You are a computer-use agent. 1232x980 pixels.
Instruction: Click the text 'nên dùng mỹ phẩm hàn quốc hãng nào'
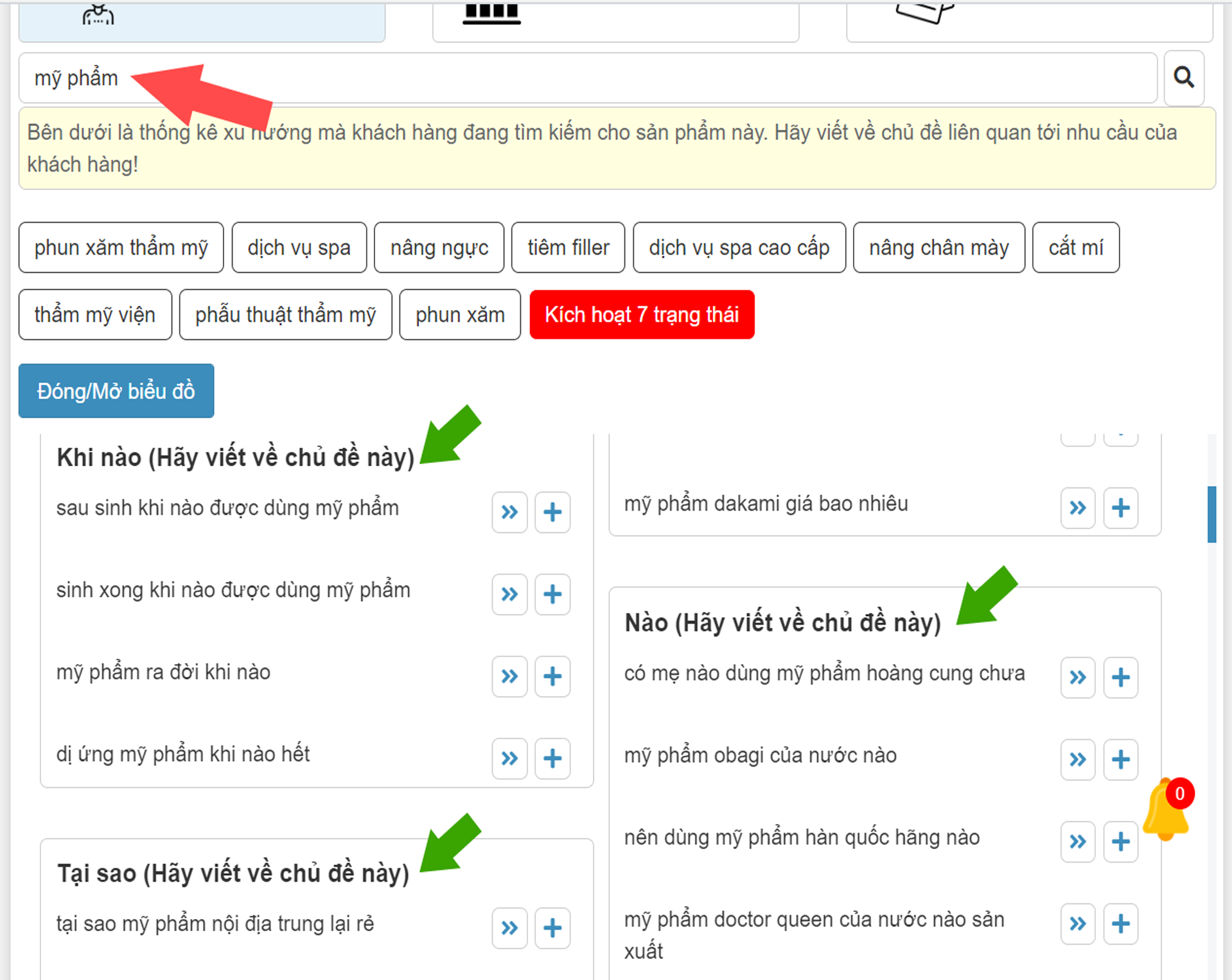[802, 838]
